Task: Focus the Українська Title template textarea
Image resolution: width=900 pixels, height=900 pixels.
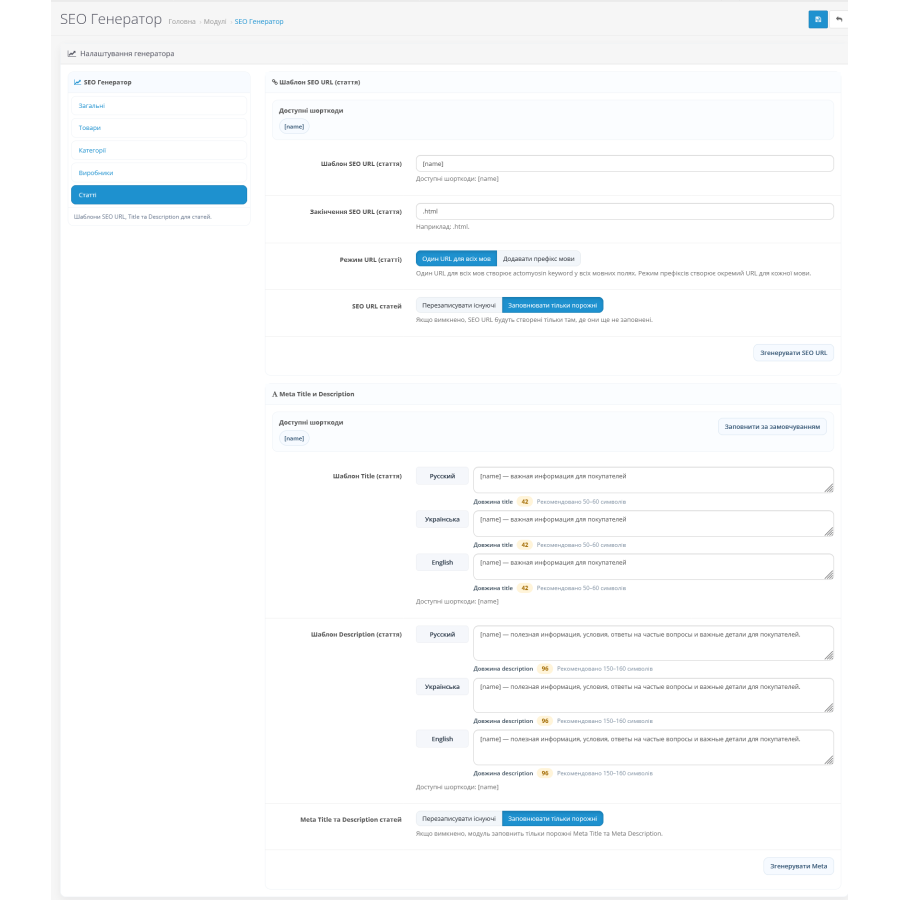Action: (653, 523)
